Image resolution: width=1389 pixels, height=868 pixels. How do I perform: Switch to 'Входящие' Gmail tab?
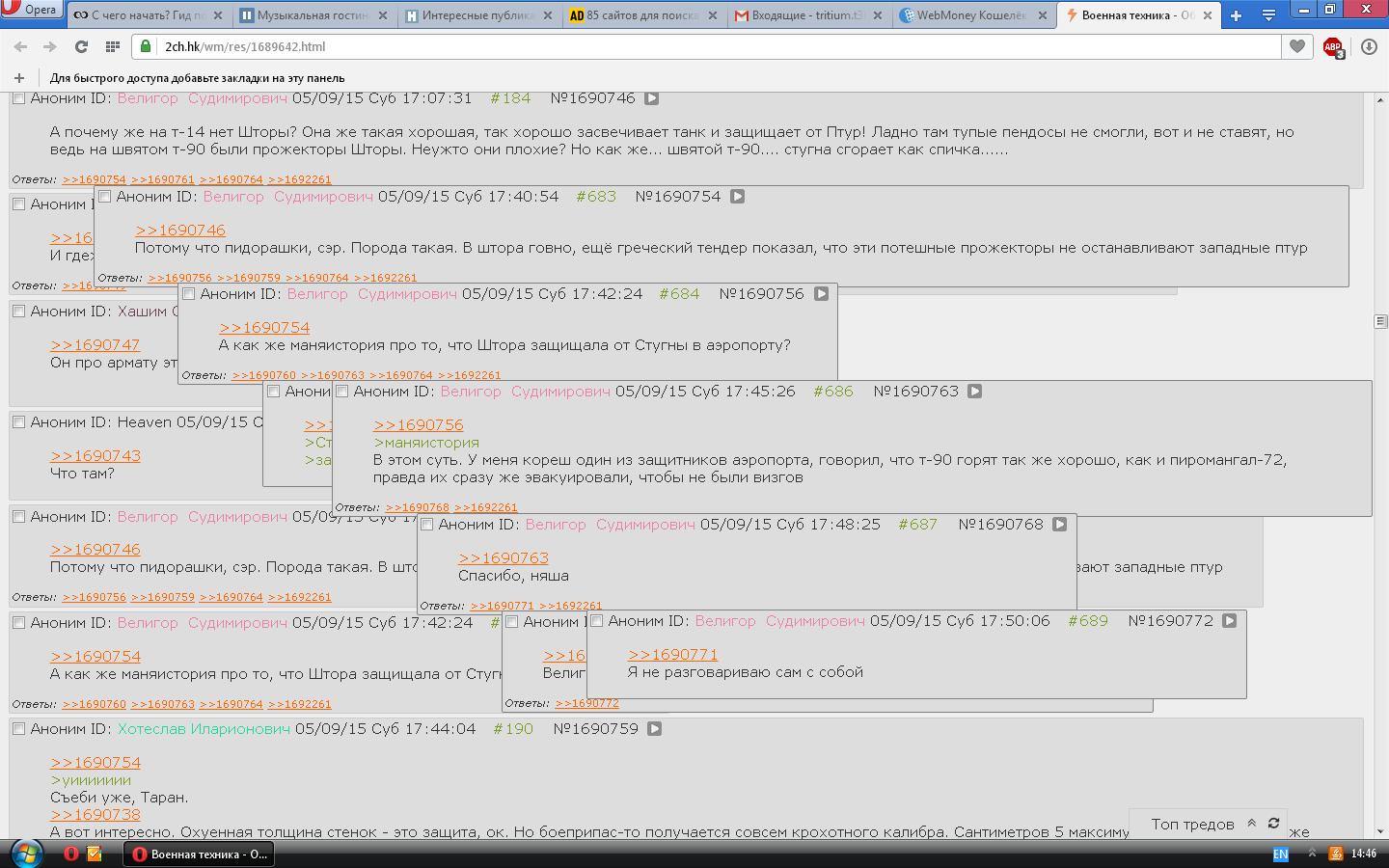(x=811, y=15)
